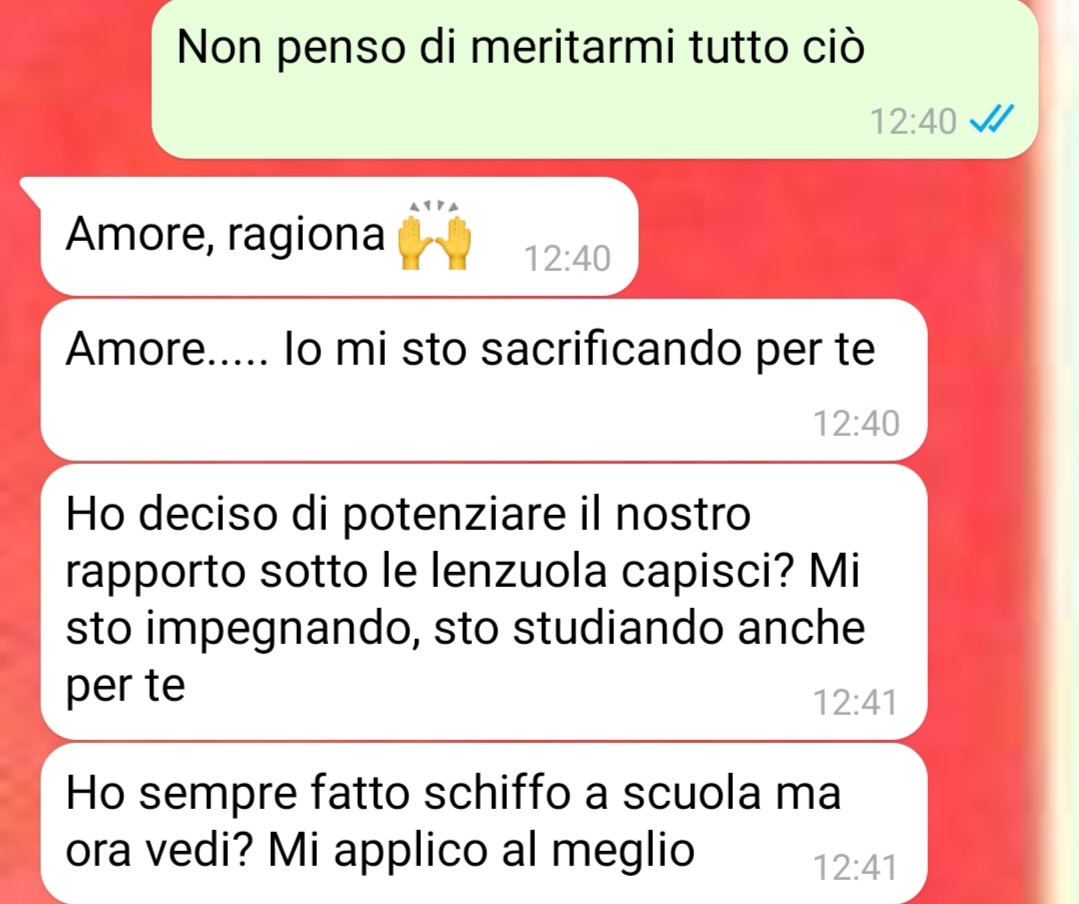This screenshot has height=904, width=1079.
Task: Tap the raised hands emoji
Action: point(434,235)
